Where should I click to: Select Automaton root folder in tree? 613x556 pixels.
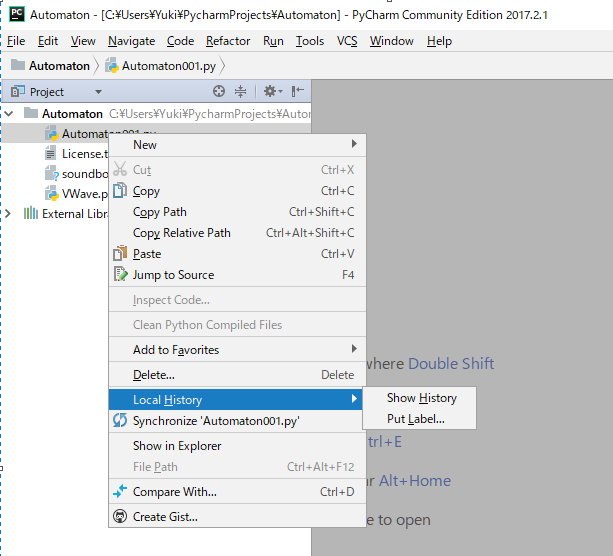point(72,114)
